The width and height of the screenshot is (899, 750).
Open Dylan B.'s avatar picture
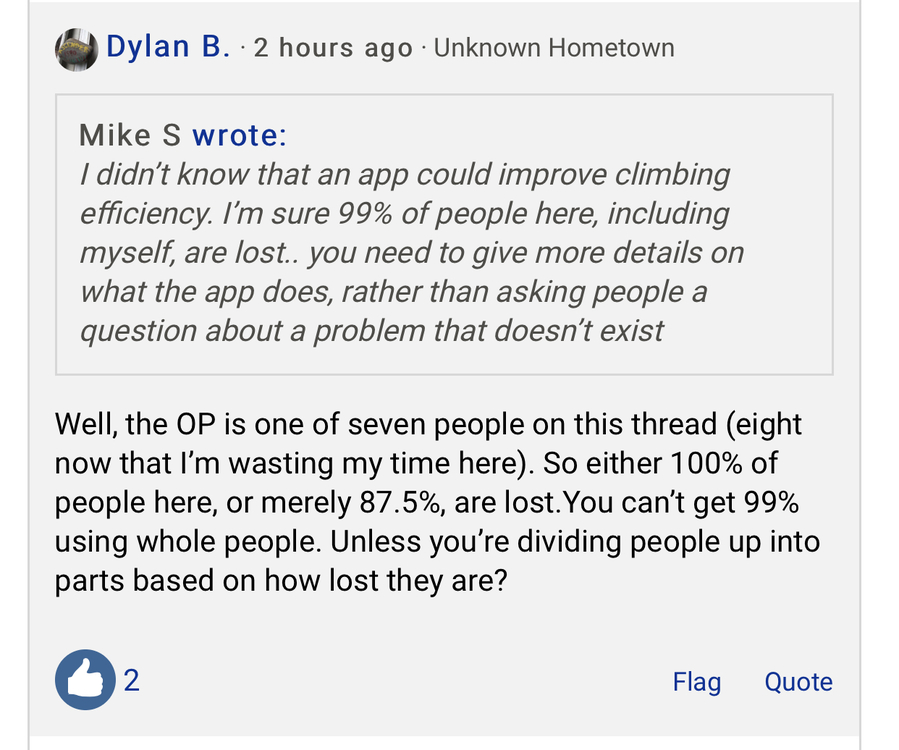pos(76,48)
